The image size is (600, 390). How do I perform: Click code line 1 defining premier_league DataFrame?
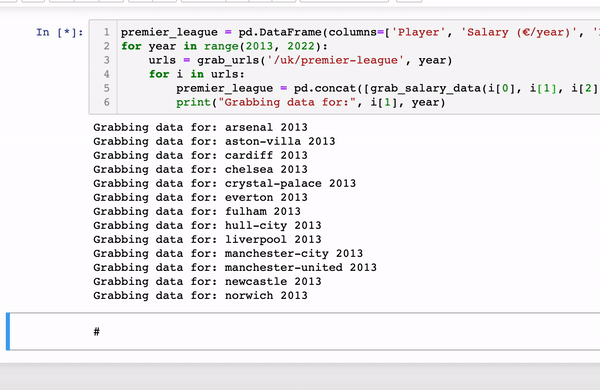[360, 32]
